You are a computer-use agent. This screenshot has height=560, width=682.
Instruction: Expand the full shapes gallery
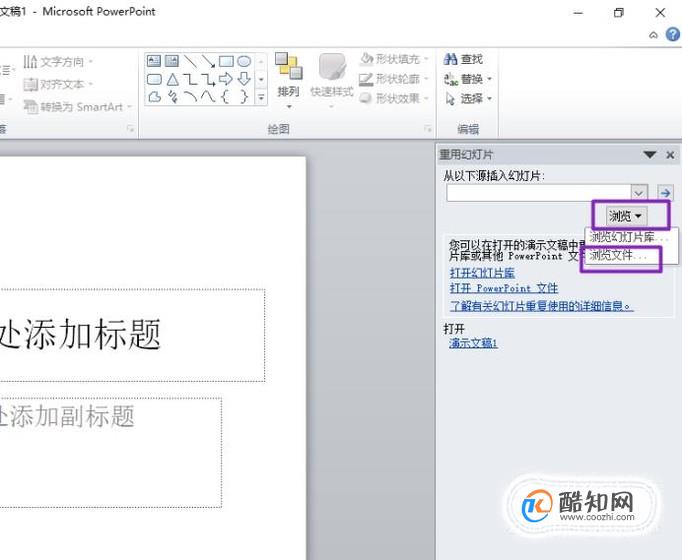tap(261, 97)
